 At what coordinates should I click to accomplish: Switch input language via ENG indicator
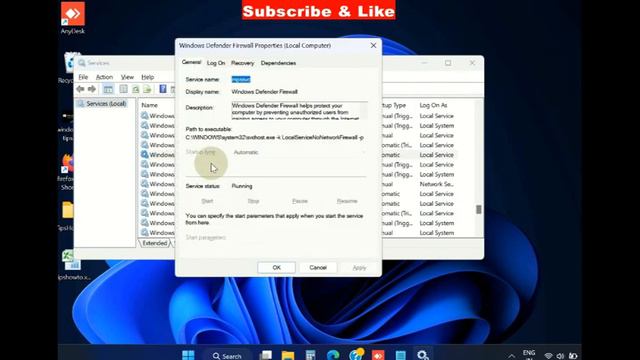[529, 353]
